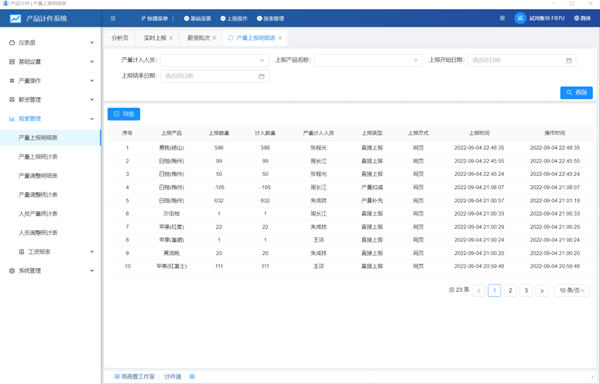Click the 上报时间 column header
Screen dimensions: 600x384
pyautogui.click(x=479, y=133)
